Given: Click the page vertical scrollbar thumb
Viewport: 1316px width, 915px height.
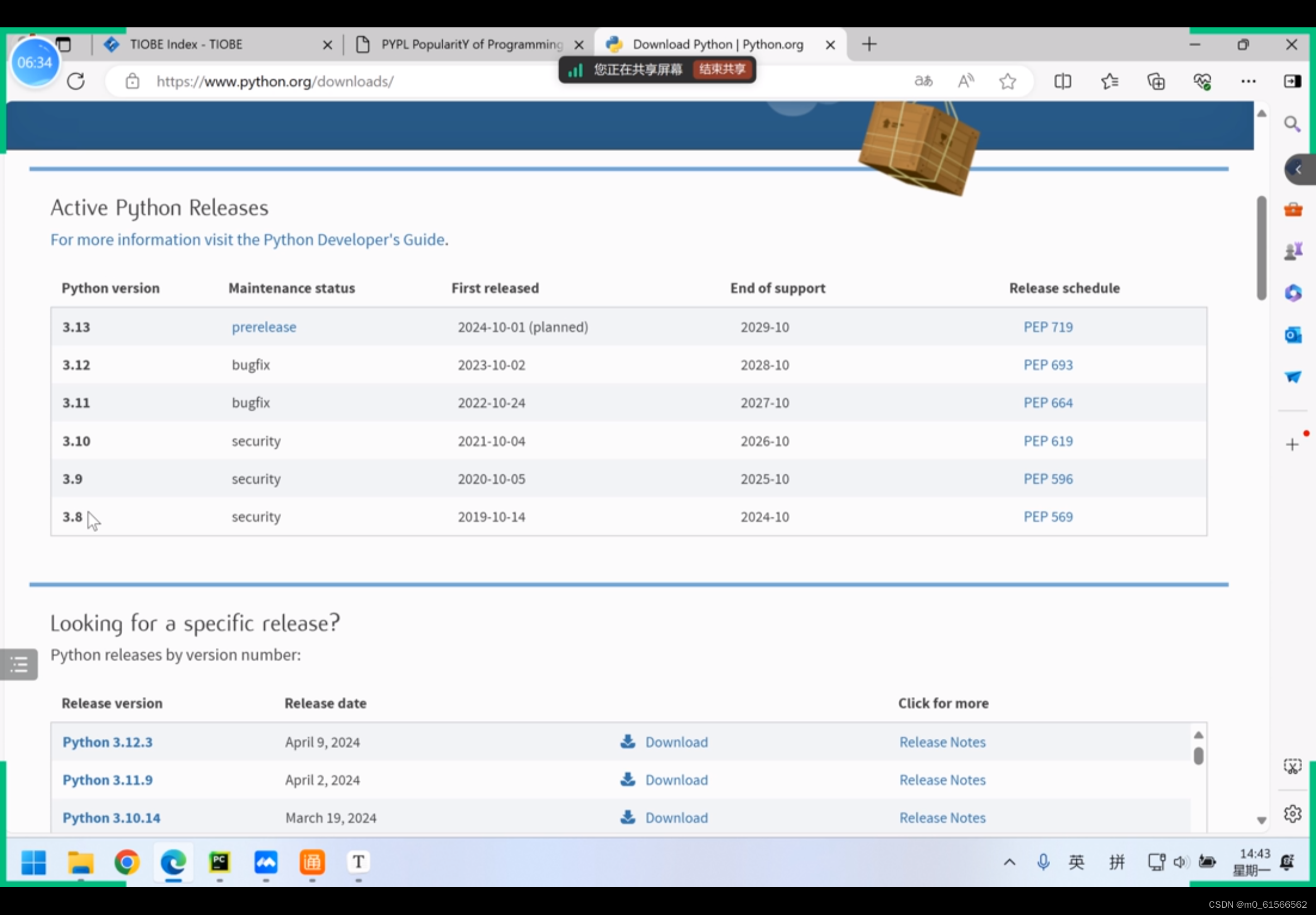Looking at the screenshot, I should 1261,248.
